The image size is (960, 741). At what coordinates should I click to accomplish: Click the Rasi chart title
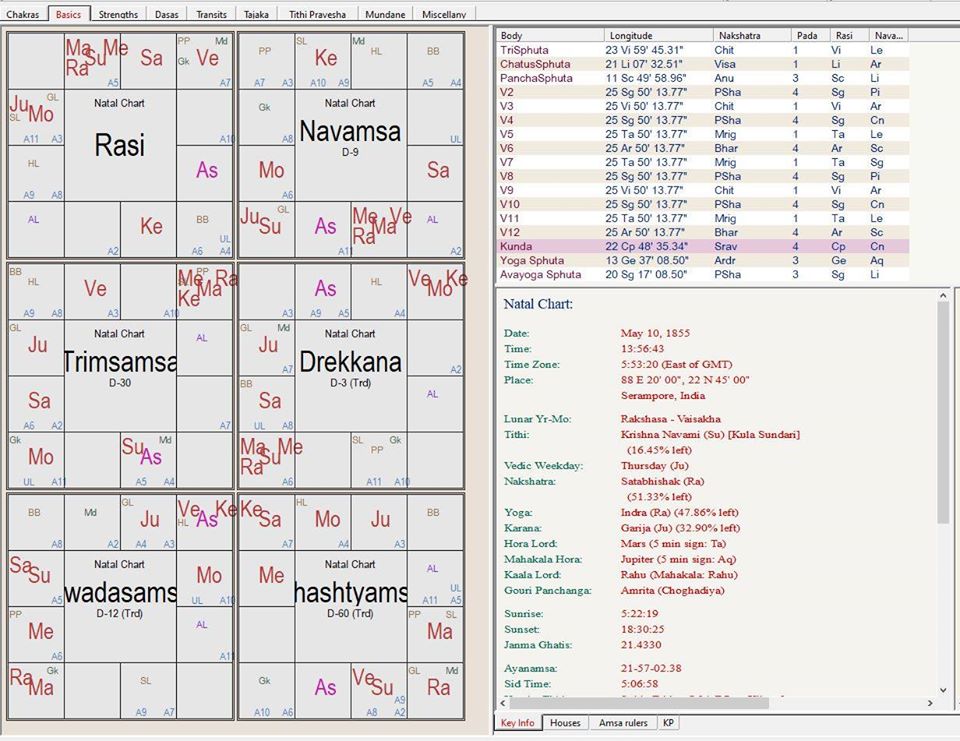(119, 145)
